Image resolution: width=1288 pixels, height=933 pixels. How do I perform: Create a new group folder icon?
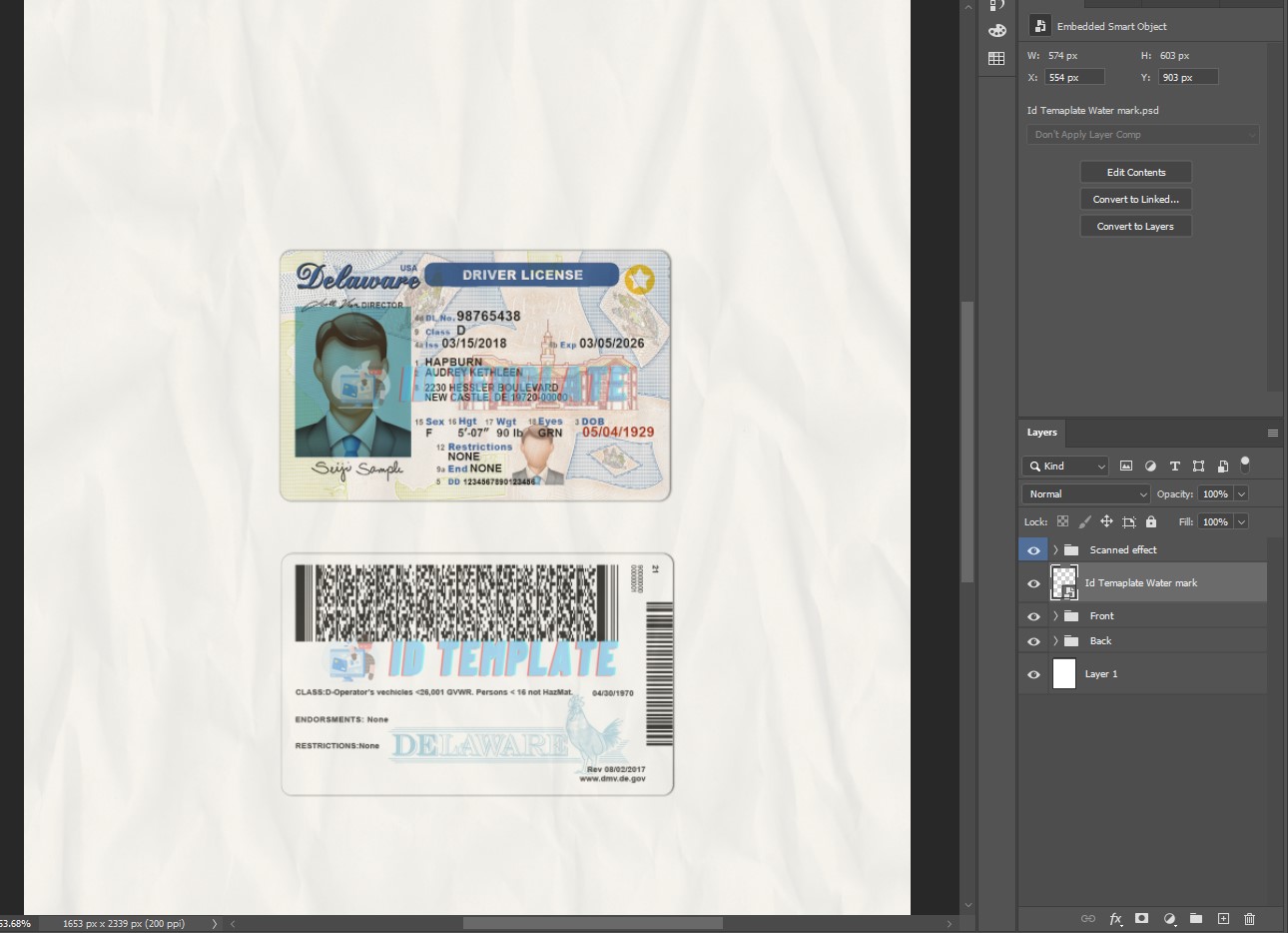click(1196, 919)
